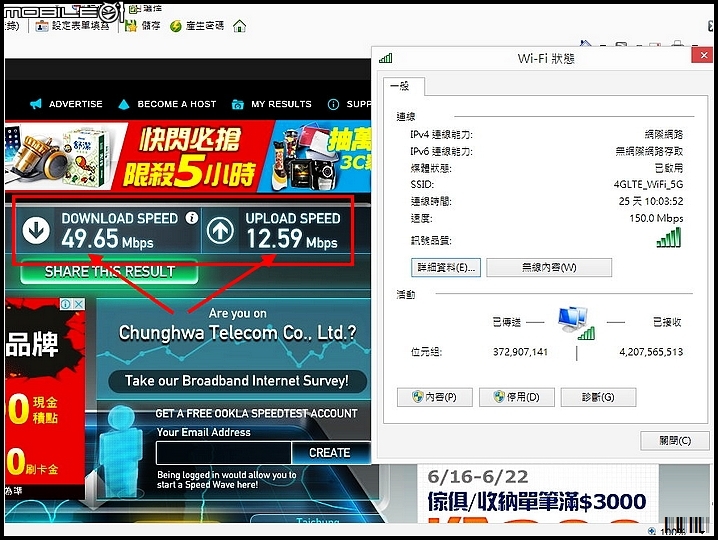
Task: Click the Wi-Fi signal icon in dialog title
Action: click(x=386, y=58)
